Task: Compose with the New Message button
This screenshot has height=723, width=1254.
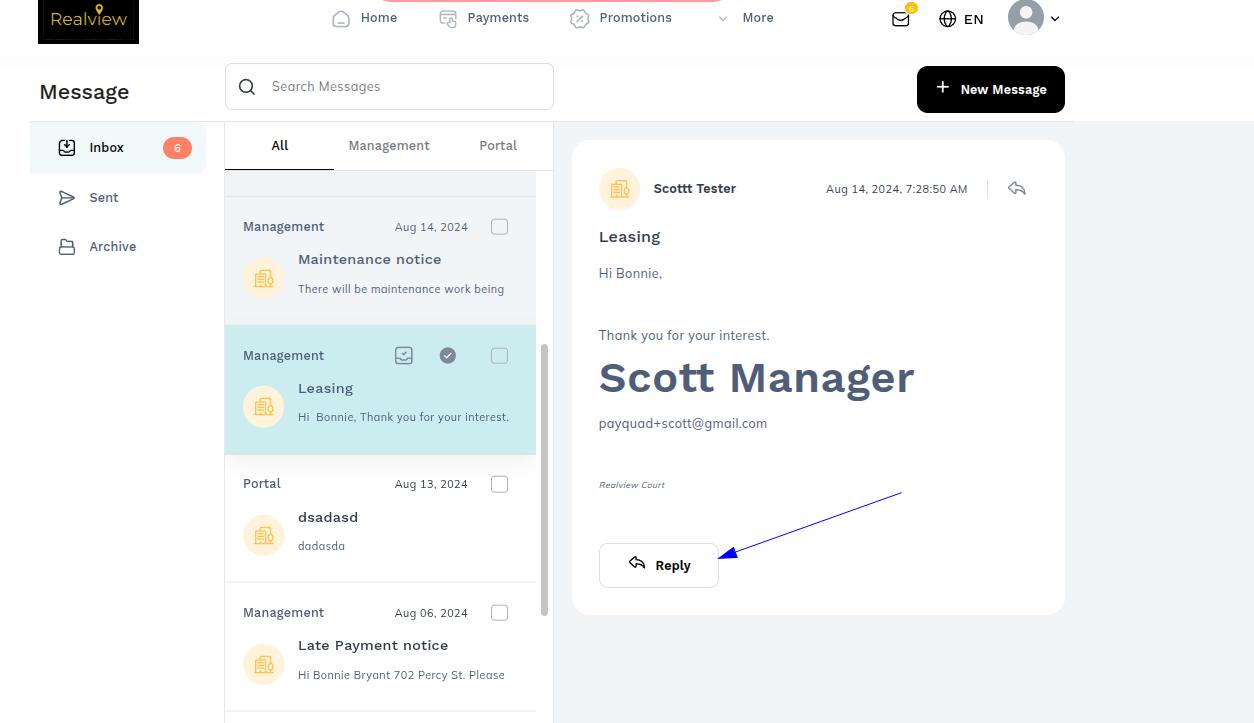Action: 991,89
